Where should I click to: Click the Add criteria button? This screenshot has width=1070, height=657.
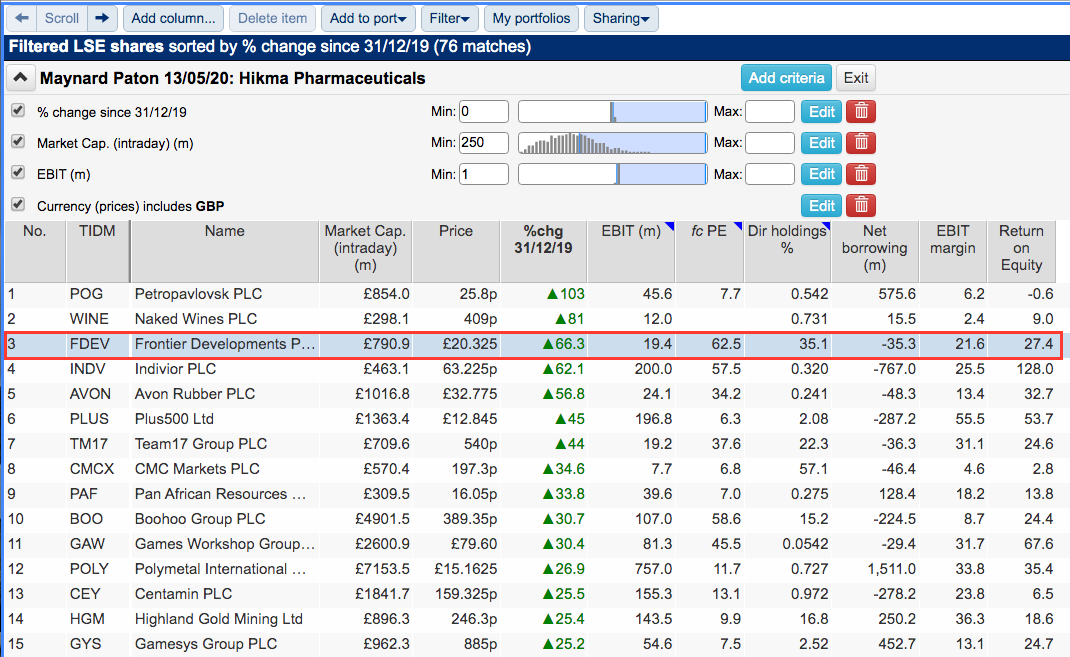pos(786,78)
